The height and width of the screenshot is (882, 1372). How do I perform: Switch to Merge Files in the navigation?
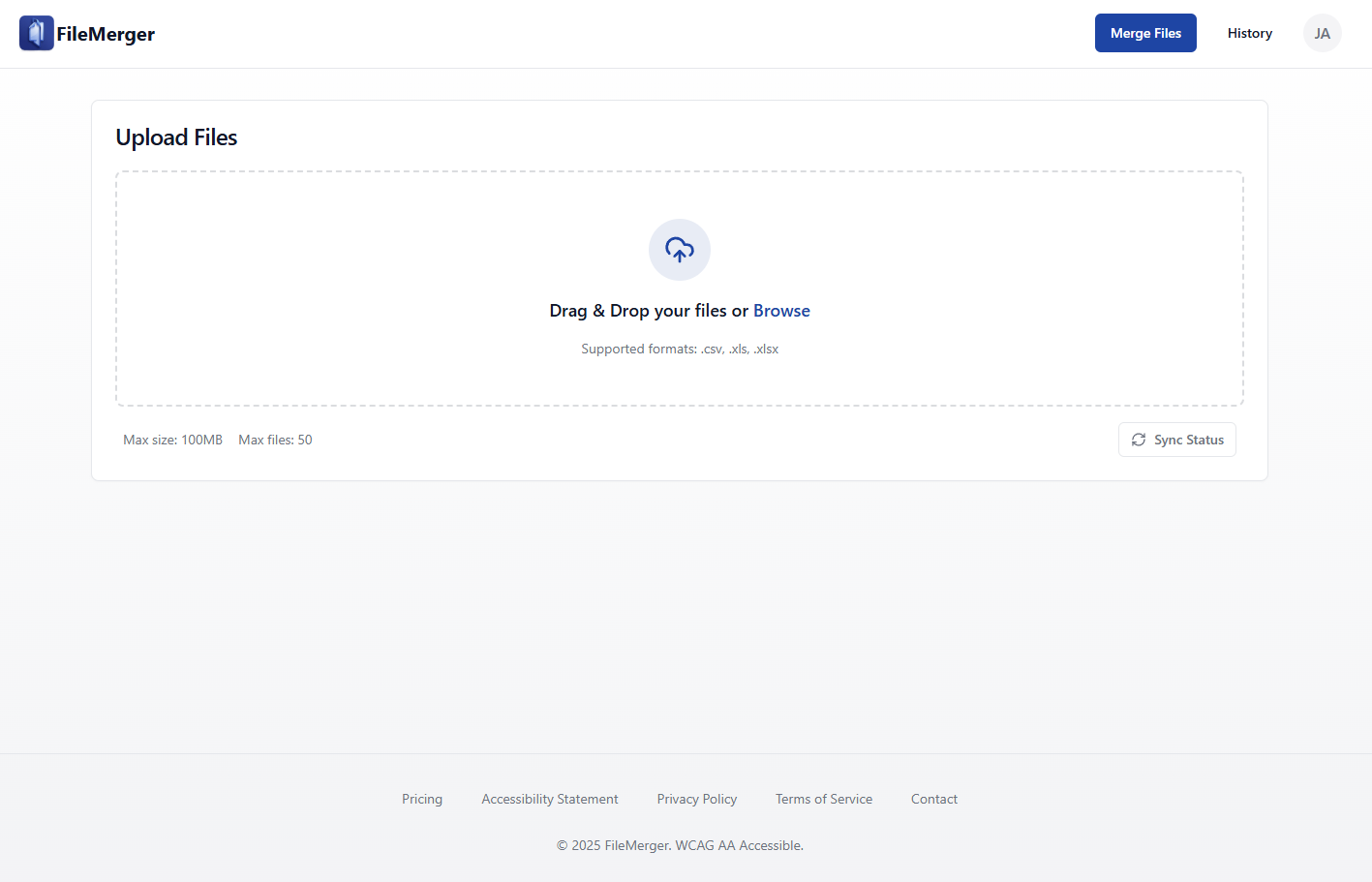click(1145, 32)
